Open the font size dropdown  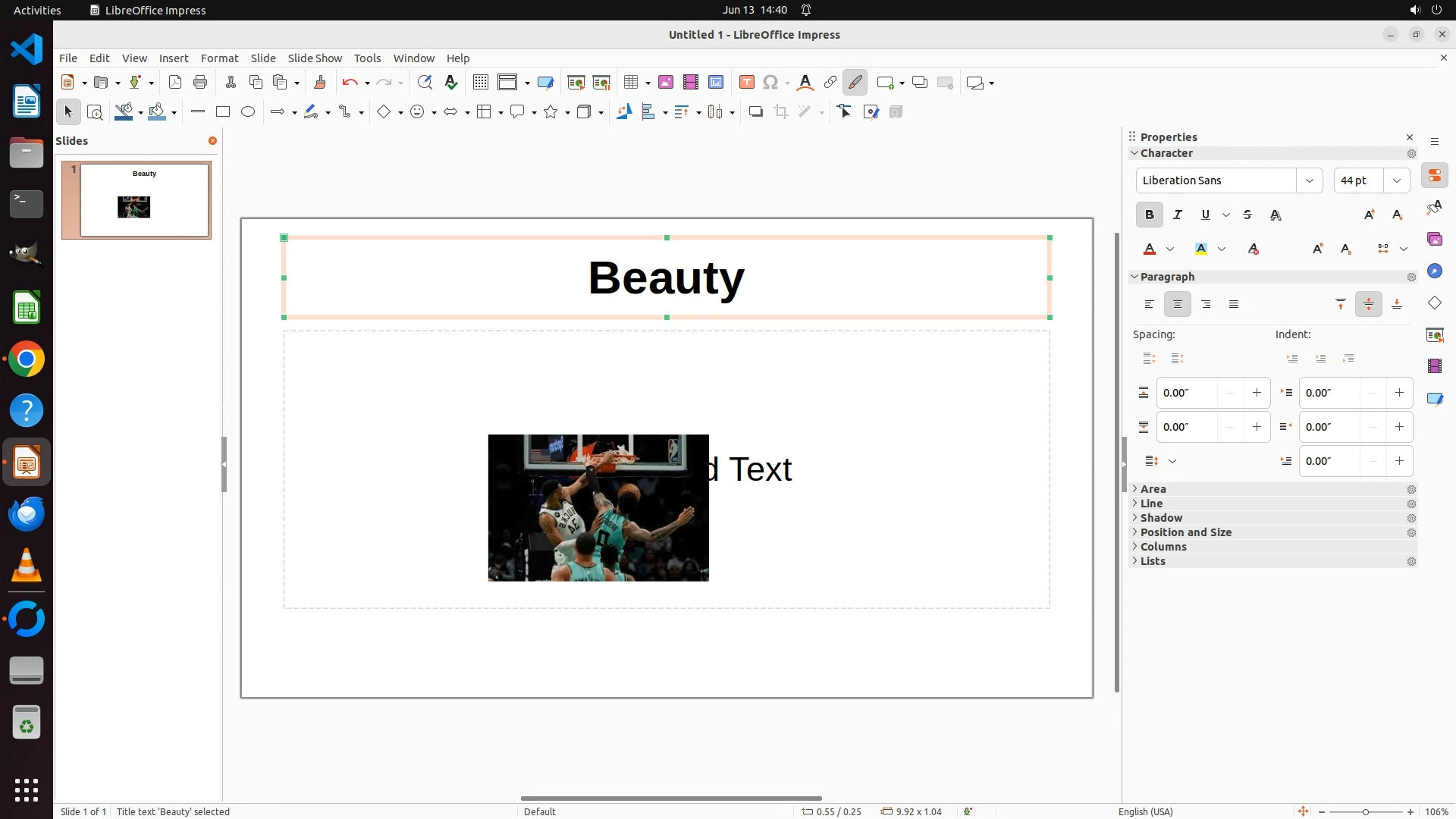tap(1396, 180)
